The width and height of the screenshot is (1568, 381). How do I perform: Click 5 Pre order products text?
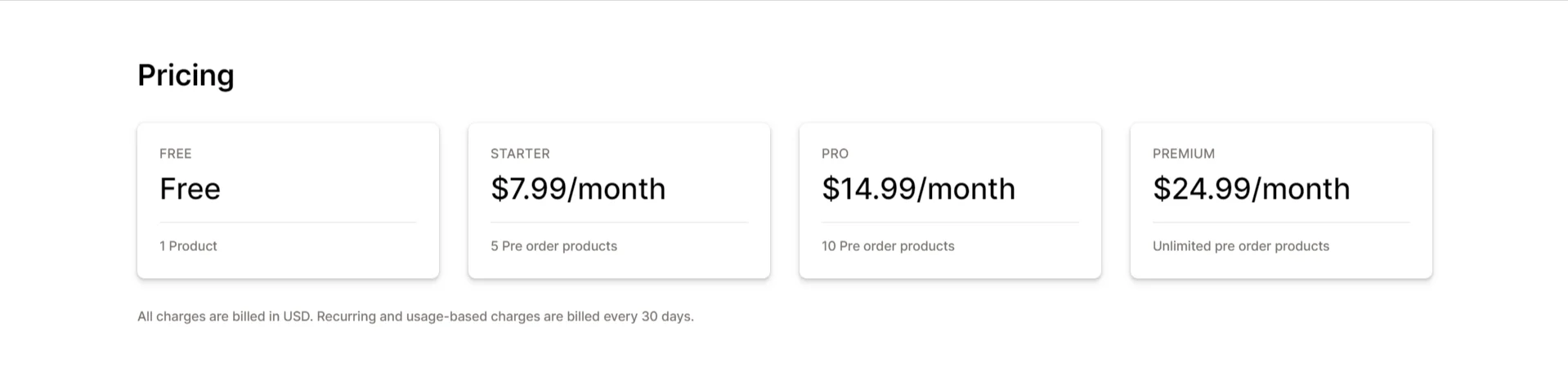tap(553, 246)
